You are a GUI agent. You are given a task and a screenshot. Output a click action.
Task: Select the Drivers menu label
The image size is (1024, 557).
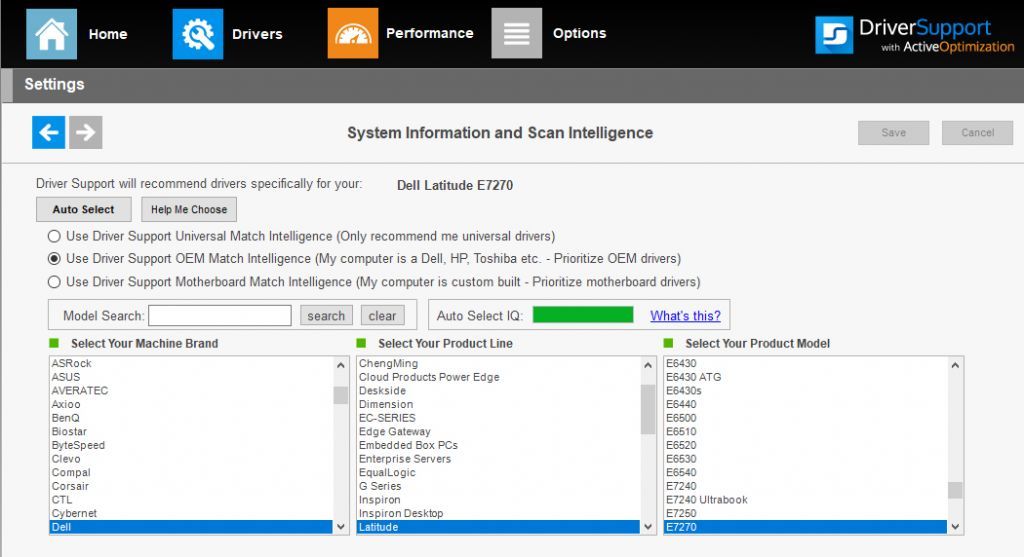click(x=257, y=34)
